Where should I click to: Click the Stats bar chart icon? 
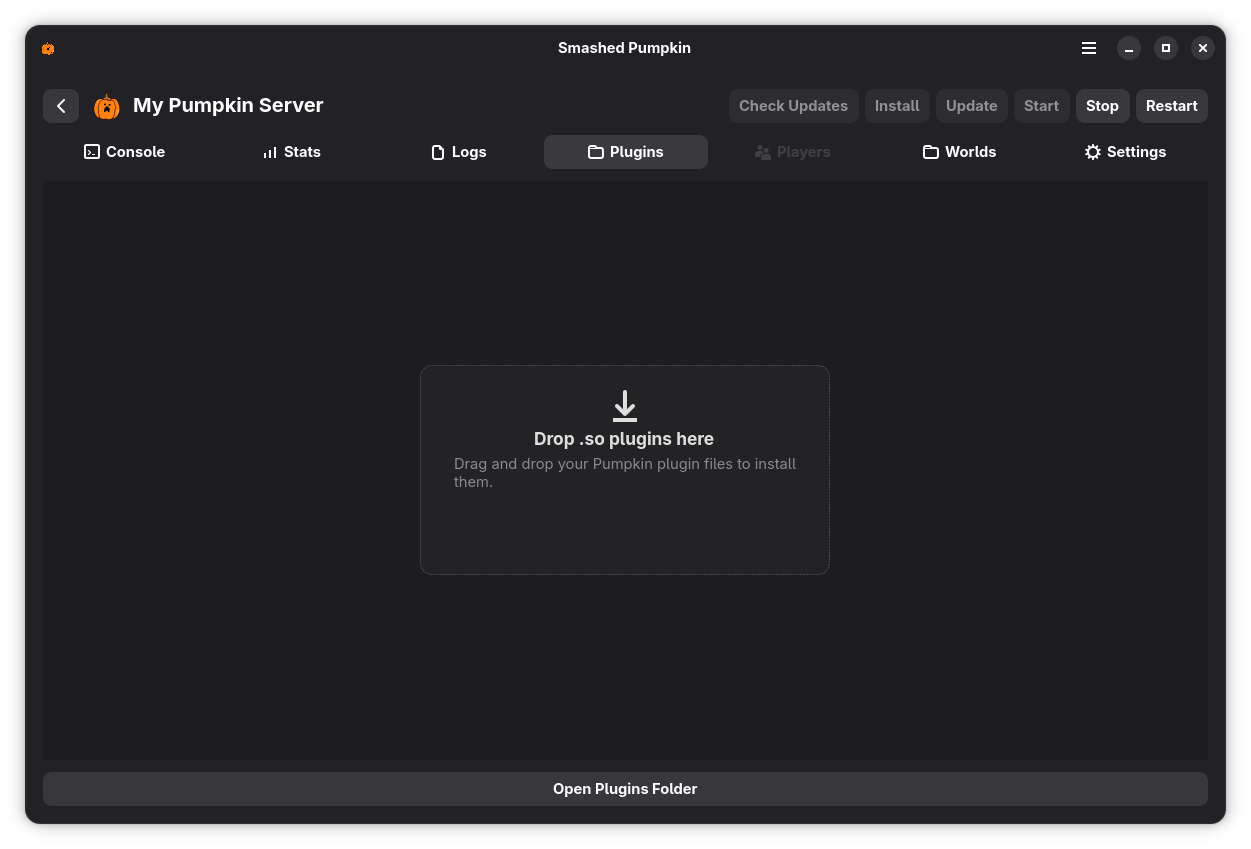click(x=269, y=151)
